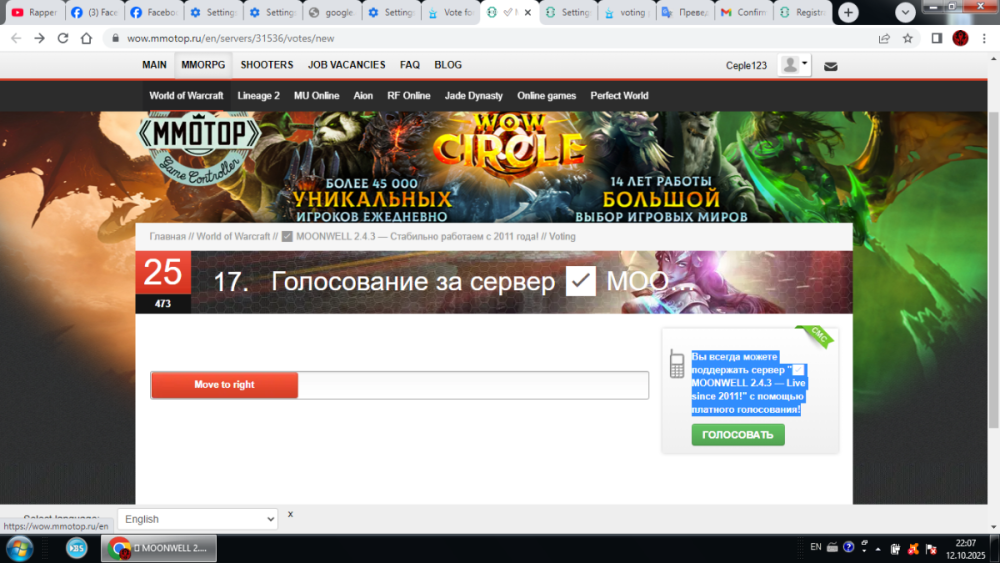Open the Windows Start menu
The image size is (1000, 563).
pyautogui.click(x=19, y=548)
